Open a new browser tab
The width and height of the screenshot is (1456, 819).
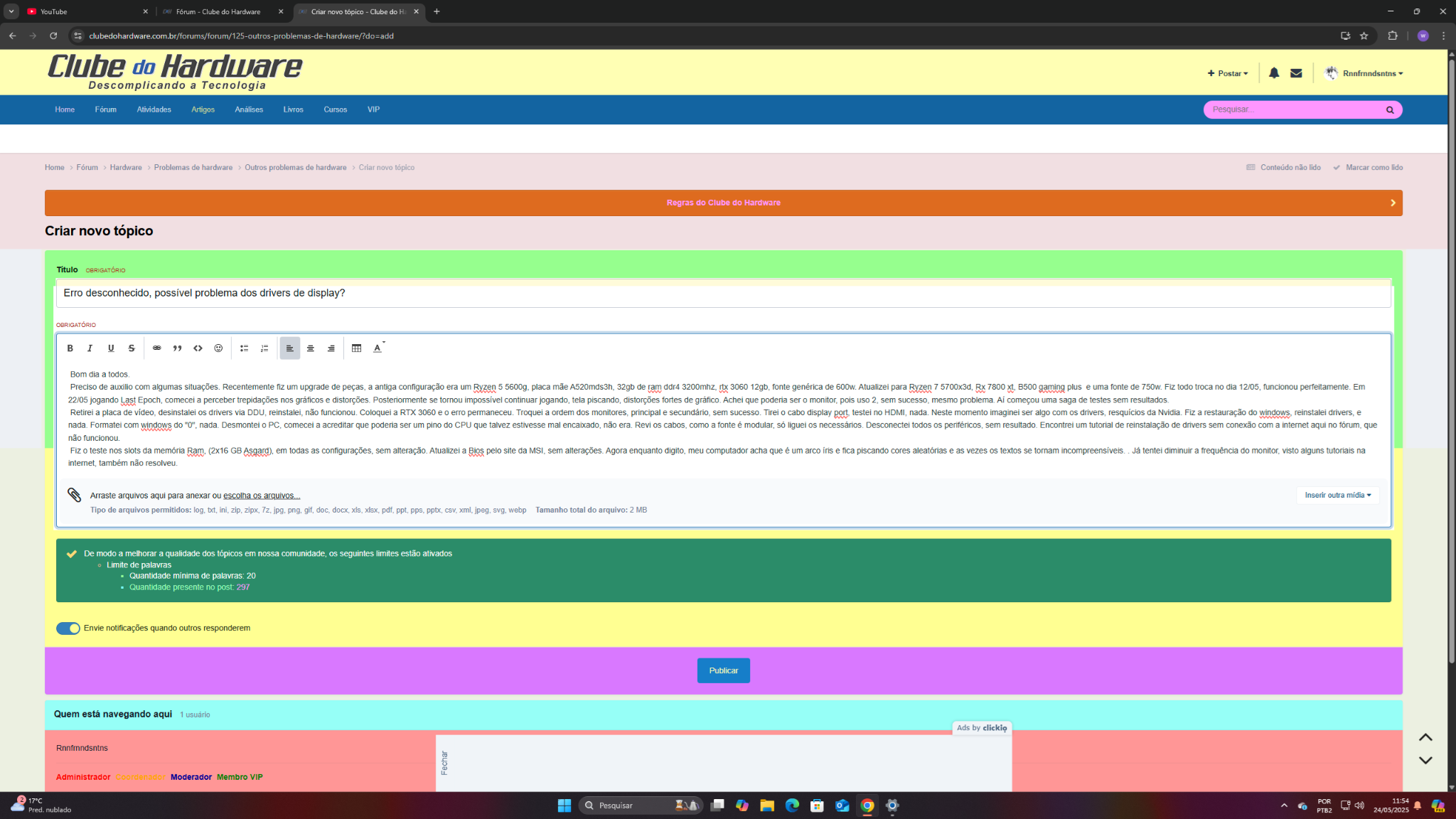click(437, 11)
